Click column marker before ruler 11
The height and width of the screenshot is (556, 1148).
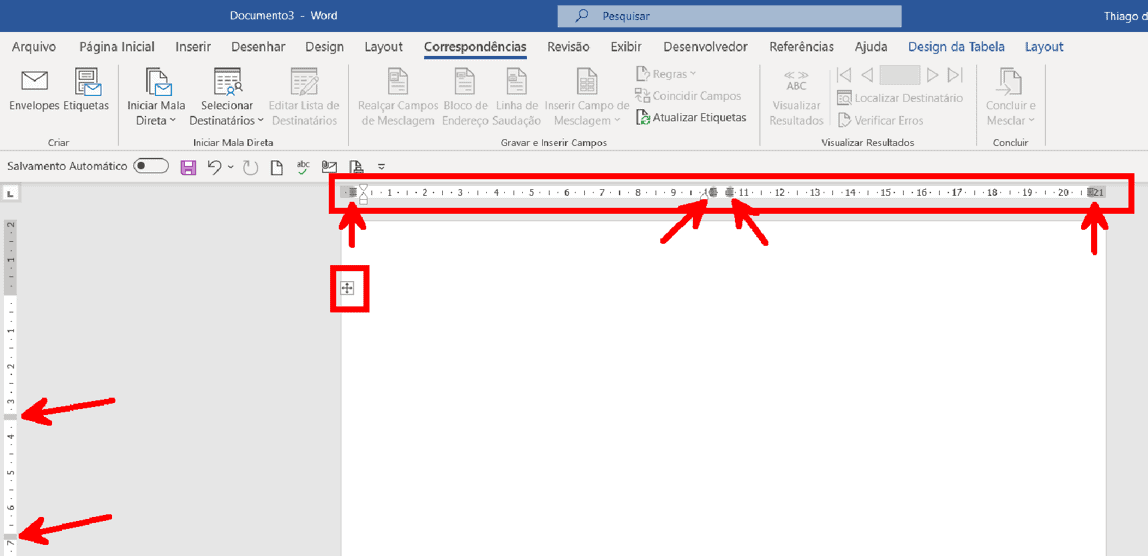[x=729, y=192]
